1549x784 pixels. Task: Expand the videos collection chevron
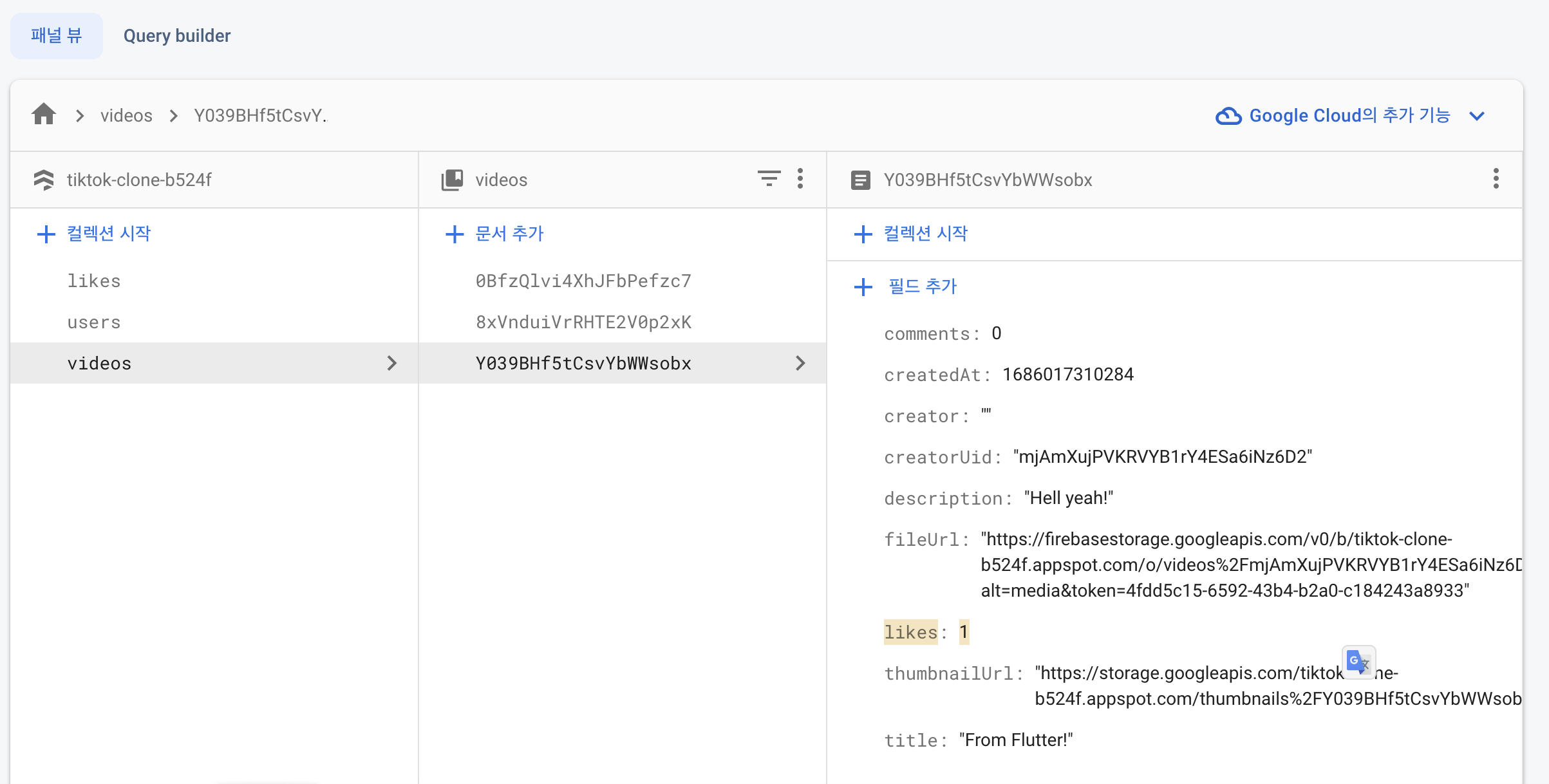pyautogui.click(x=391, y=363)
